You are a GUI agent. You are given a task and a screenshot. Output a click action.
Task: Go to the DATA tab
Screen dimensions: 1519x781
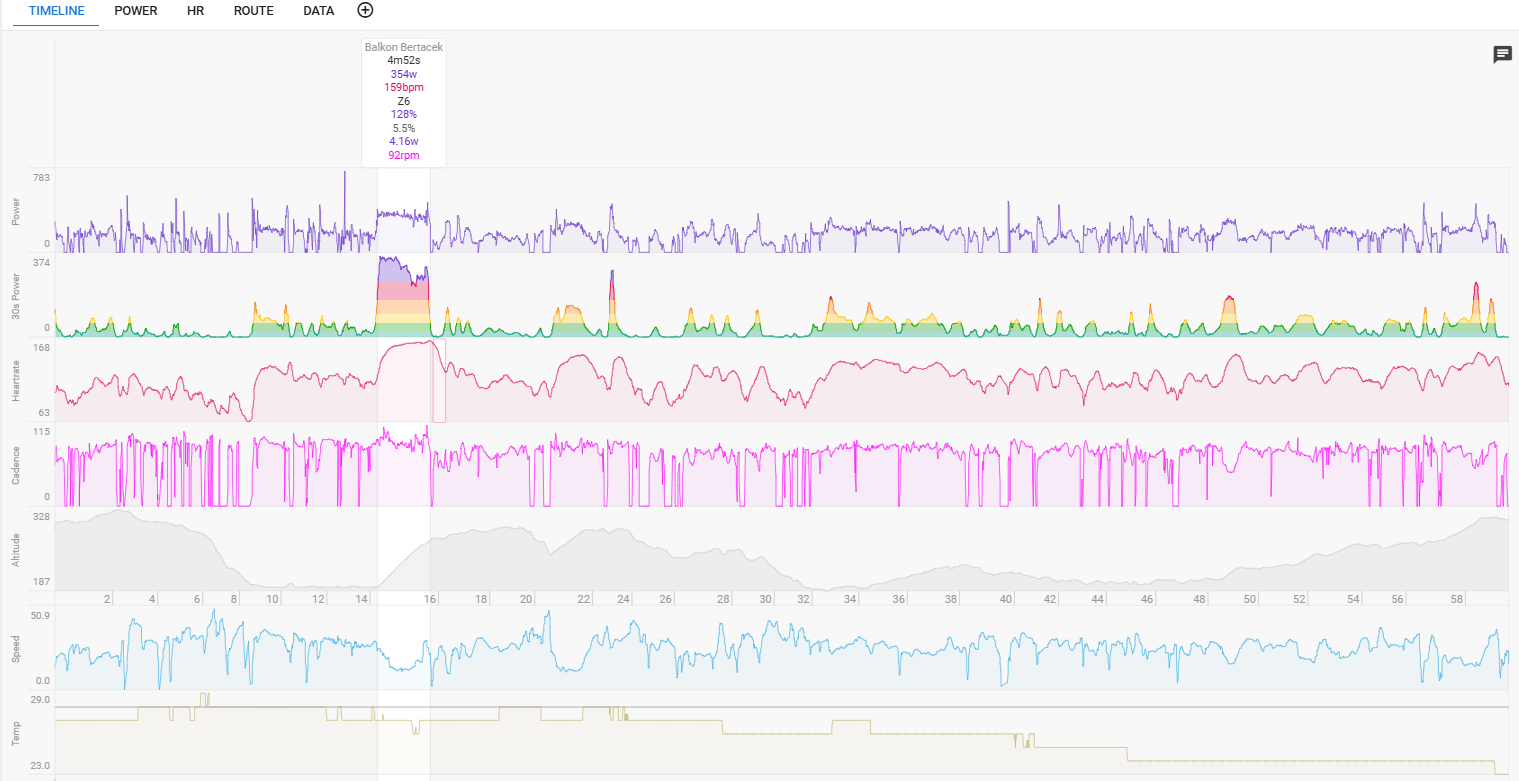319,11
